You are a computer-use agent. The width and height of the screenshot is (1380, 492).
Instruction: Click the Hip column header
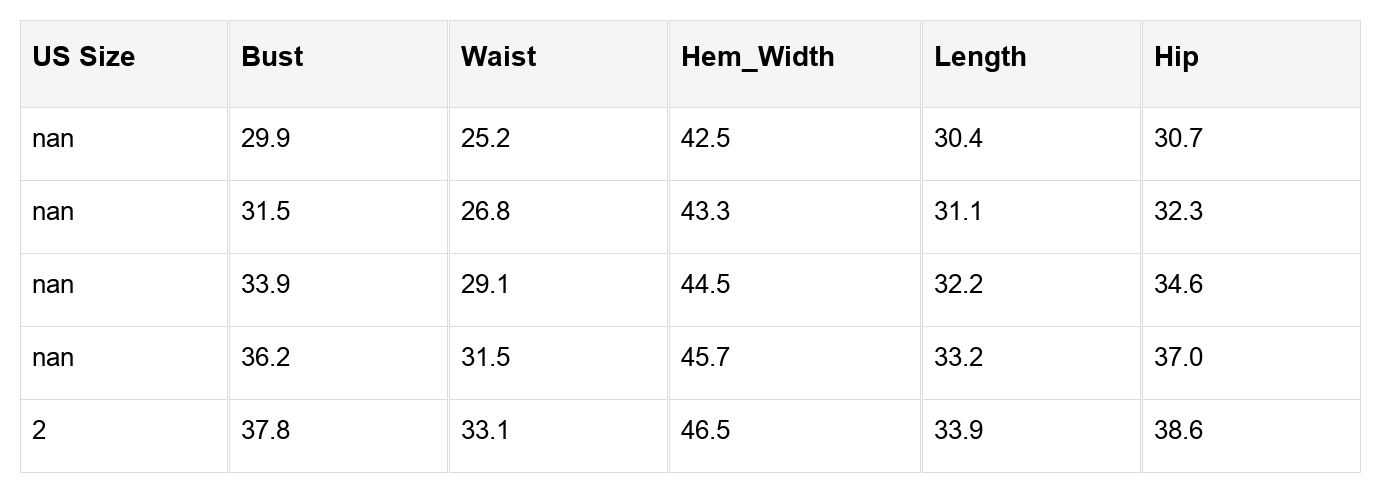tap(1176, 57)
